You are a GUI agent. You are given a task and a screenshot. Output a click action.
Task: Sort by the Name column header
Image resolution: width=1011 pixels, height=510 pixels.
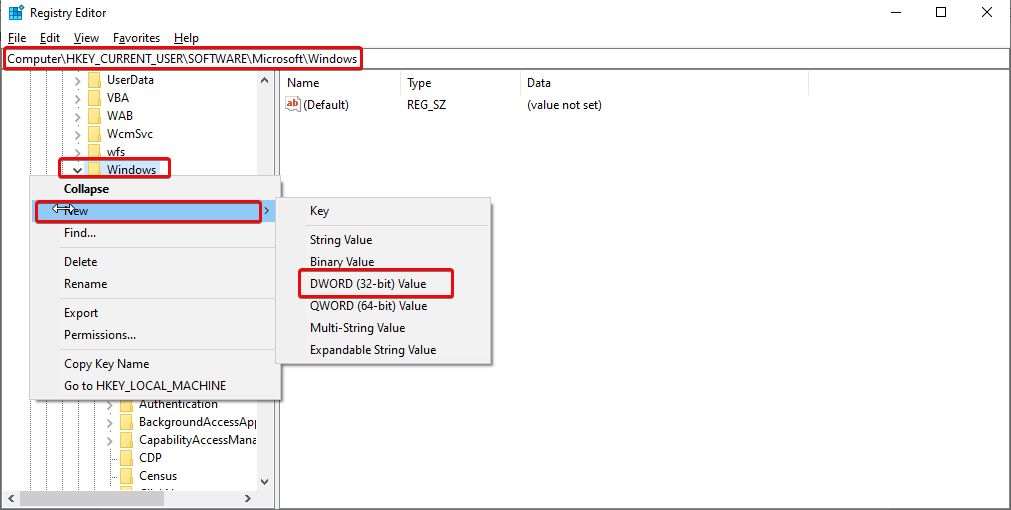coord(340,83)
